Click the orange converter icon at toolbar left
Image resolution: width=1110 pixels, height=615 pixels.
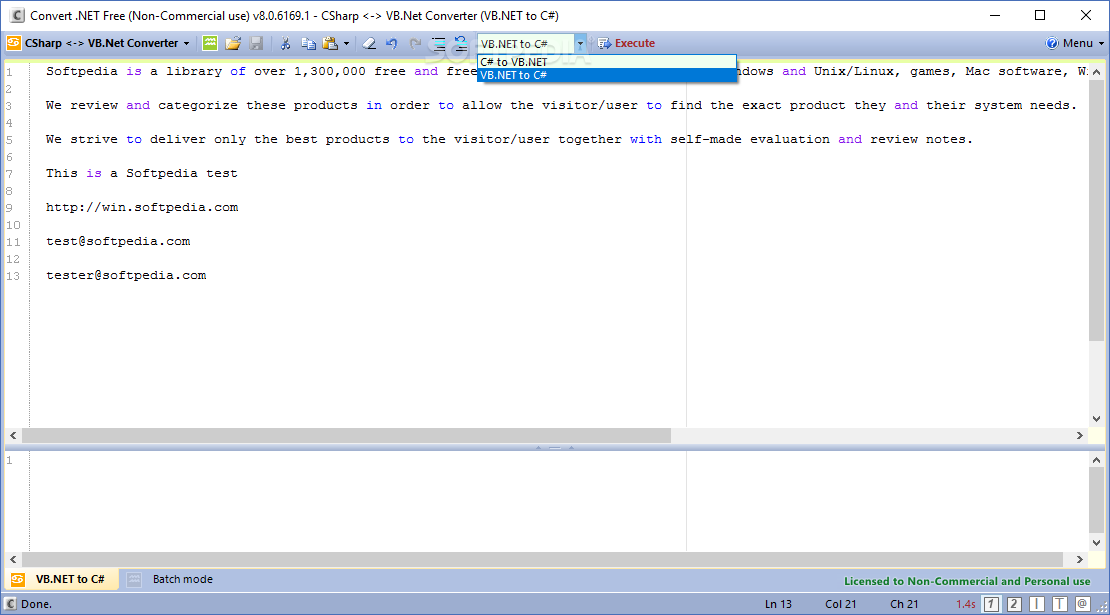(13, 43)
